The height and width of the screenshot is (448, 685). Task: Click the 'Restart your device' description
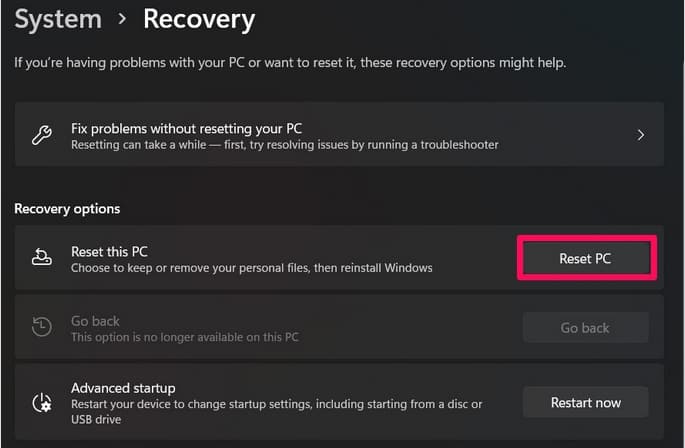[x=277, y=412]
